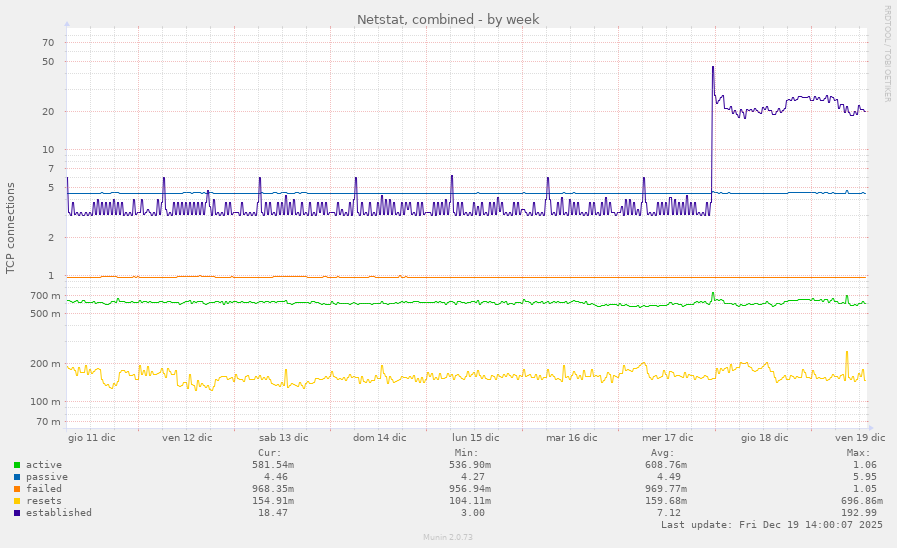Viewport: 897px width, 548px height.
Task: Click established current value 18.47
Action: [273, 513]
